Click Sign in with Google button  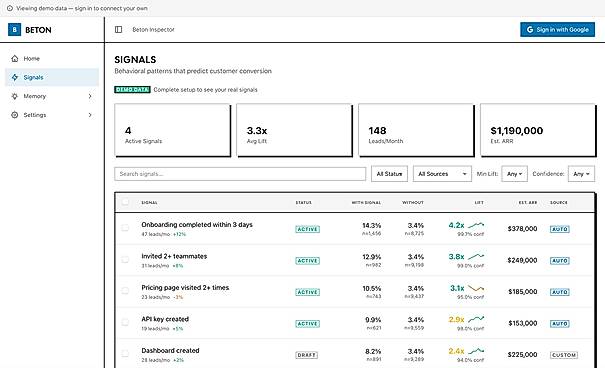pos(557,30)
